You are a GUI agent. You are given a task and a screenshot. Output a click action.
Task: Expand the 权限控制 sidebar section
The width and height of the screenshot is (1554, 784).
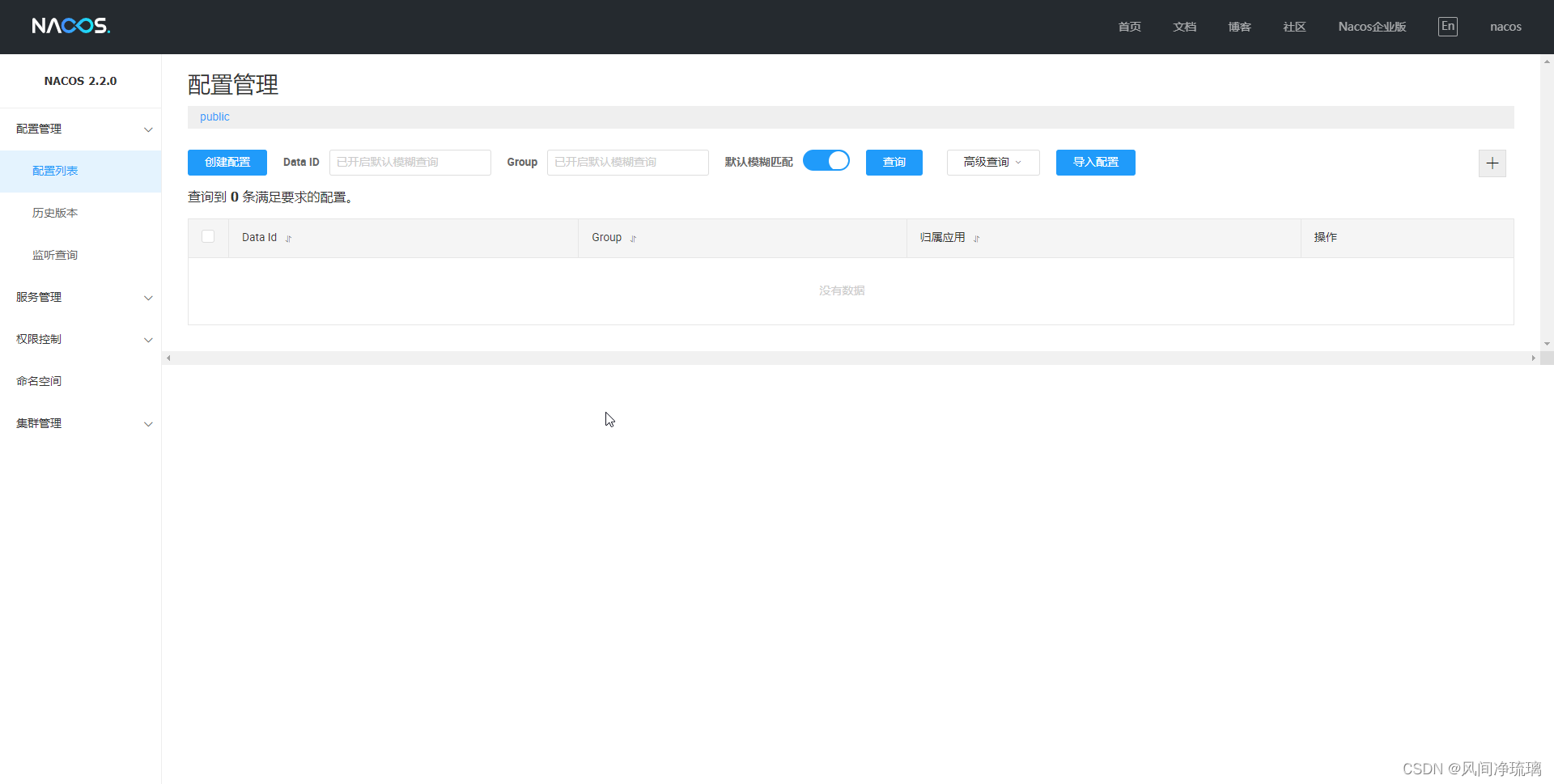click(81, 340)
